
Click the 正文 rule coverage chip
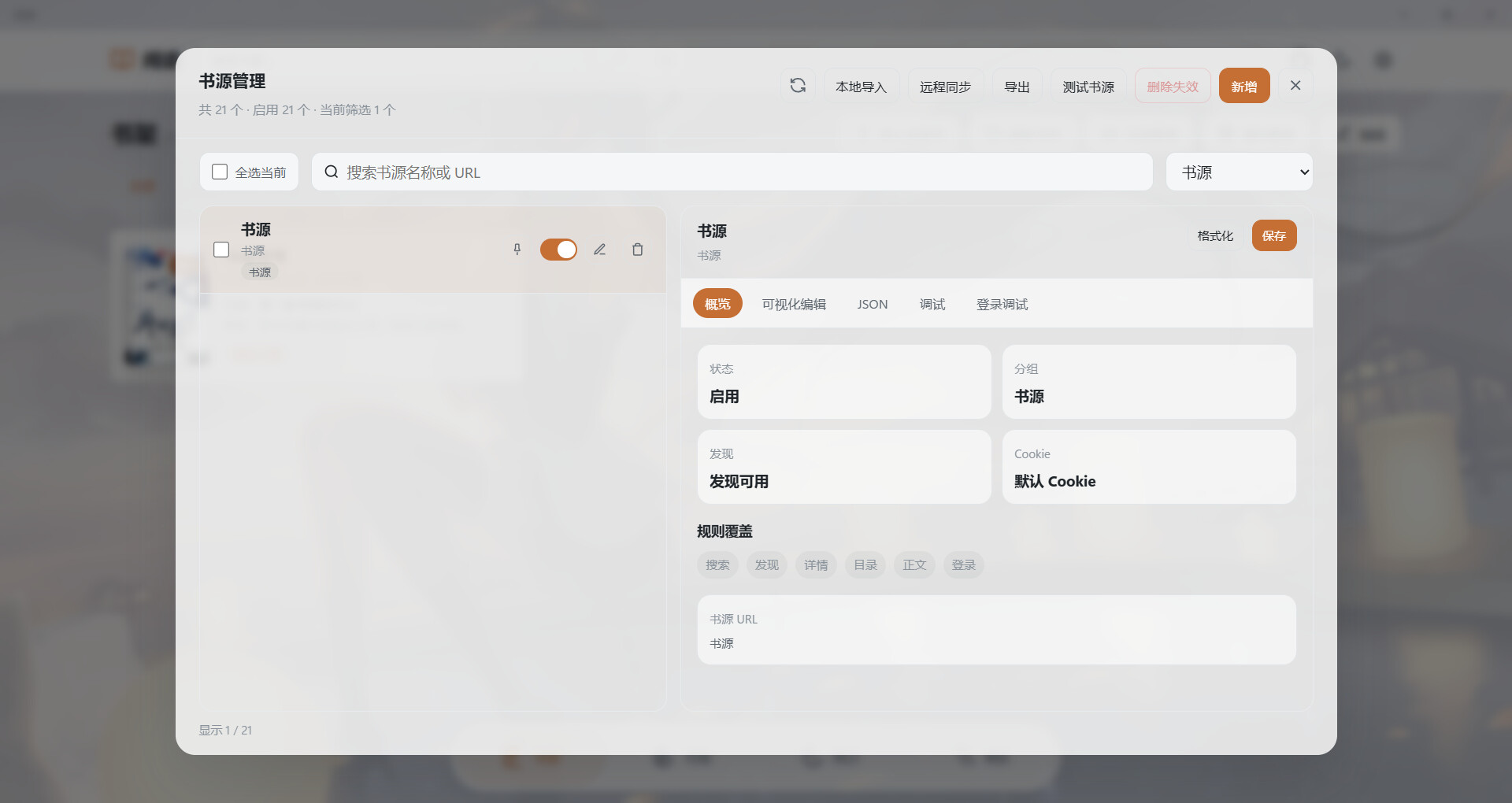pos(914,565)
